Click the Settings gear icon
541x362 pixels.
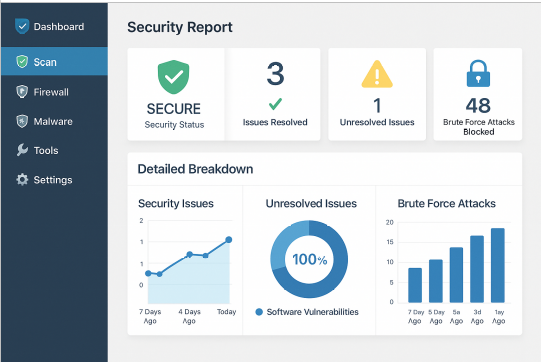click(x=22, y=179)
